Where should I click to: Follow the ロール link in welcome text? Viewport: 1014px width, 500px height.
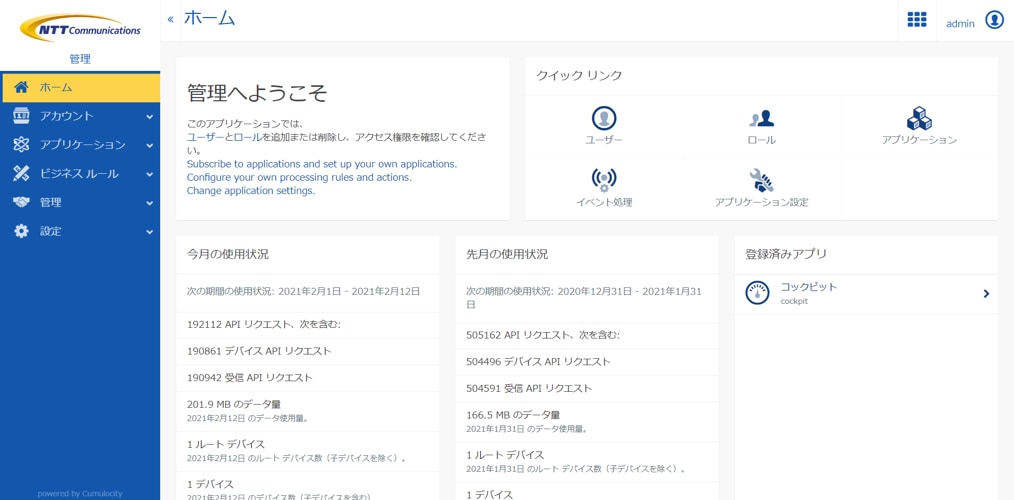248,137
